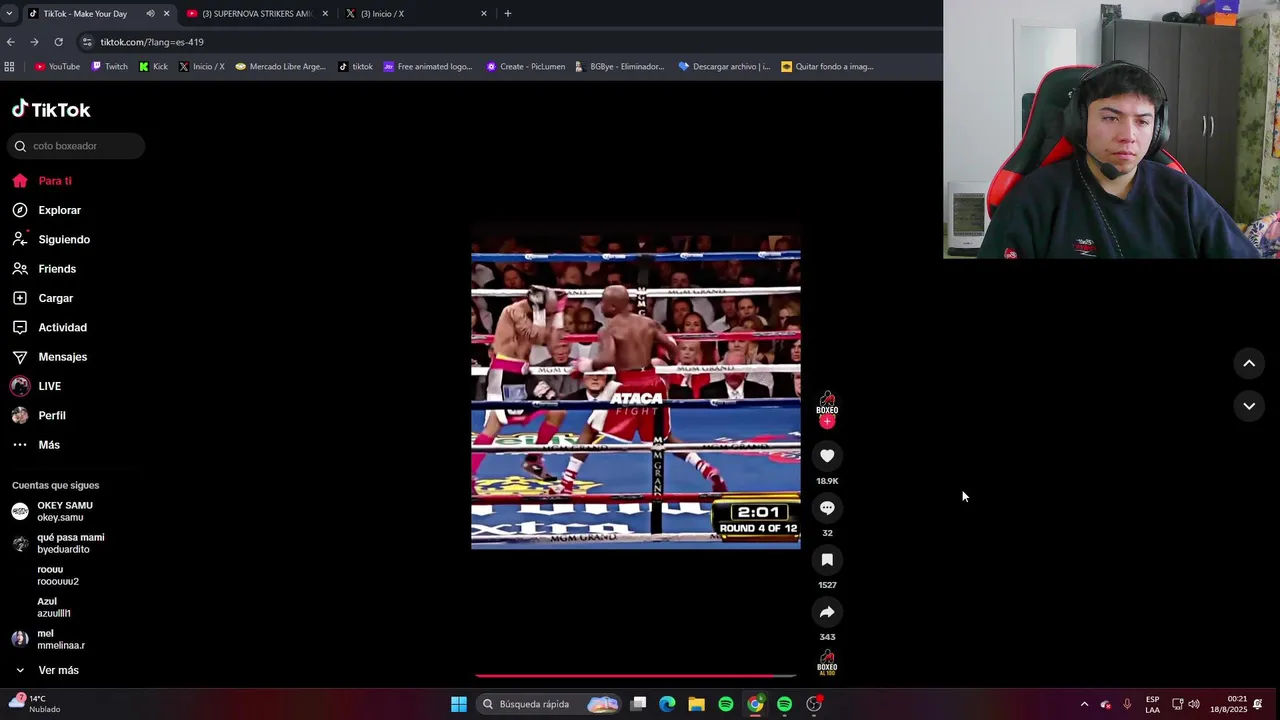1280x720 pixels.
Task: Close the SUPERNOVA STRIKERS tab
Action: [325, 14]
